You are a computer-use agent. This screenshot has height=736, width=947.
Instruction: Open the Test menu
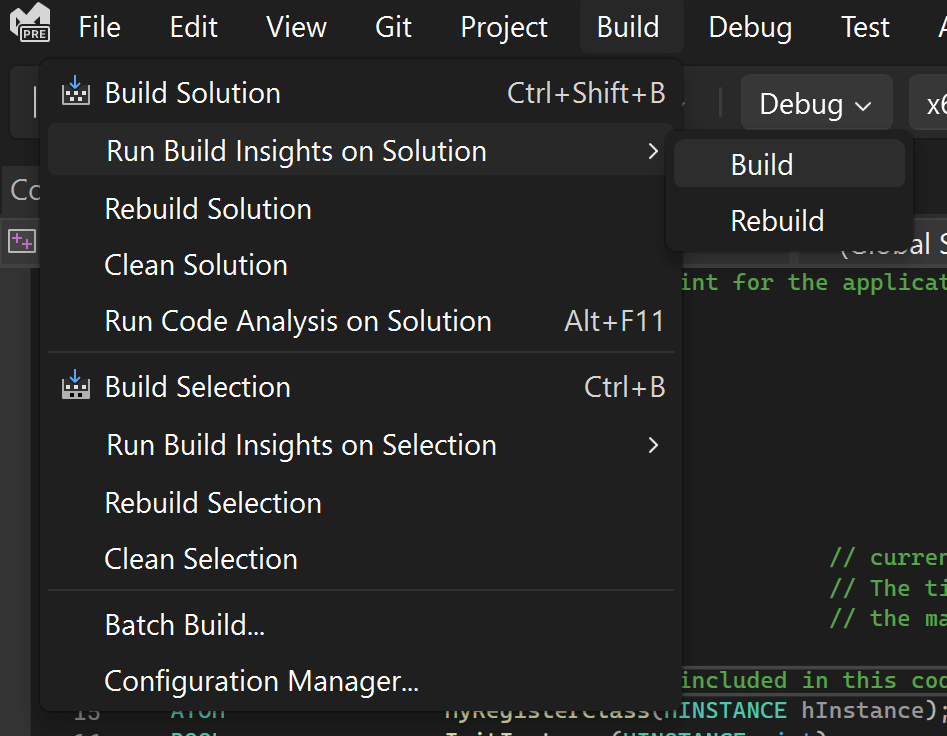click(865, 27)
